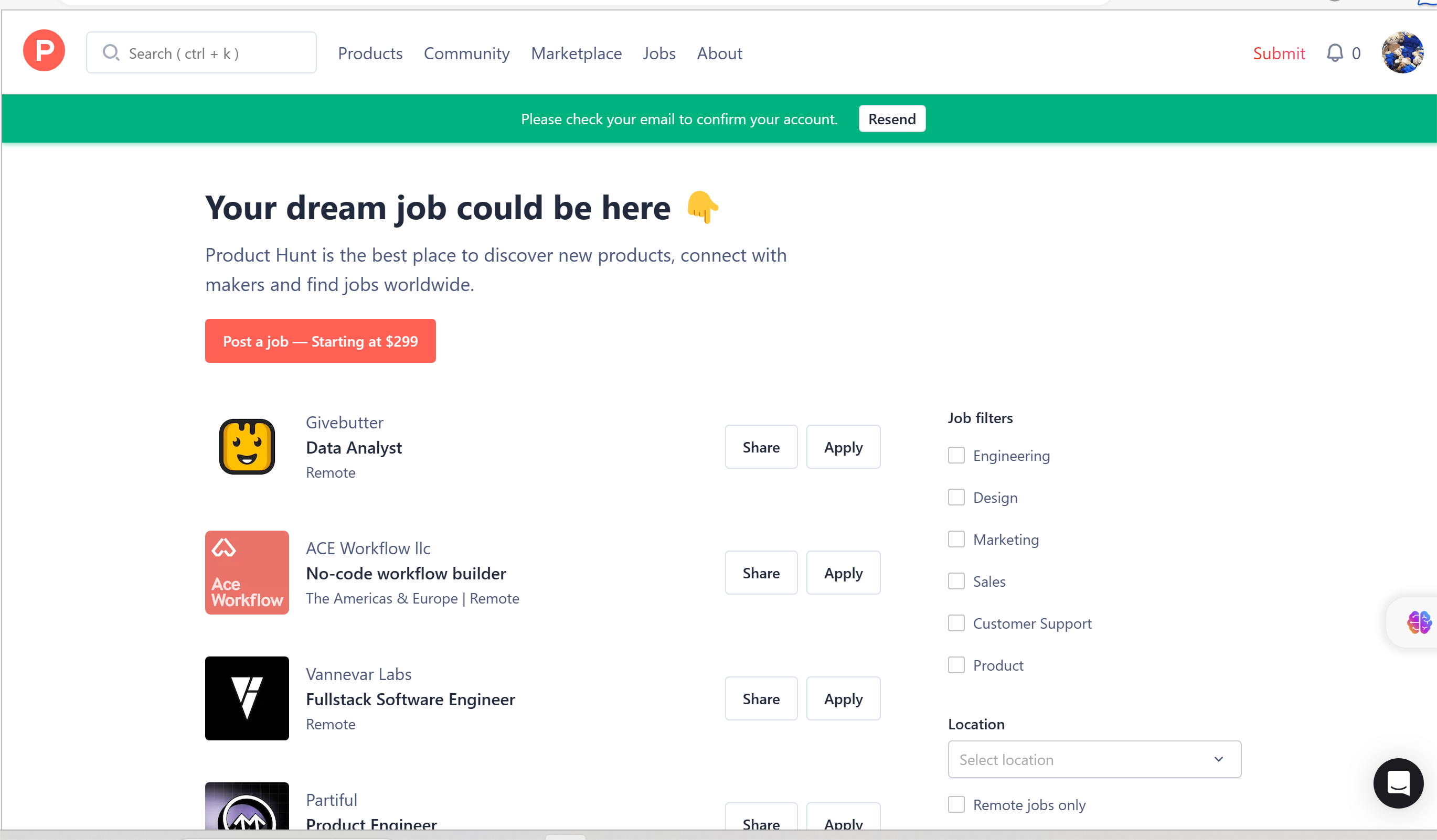Open the chat support bubble icon
Image resolution: width=1437 pixels, height=840 pixels.
(1398, 782)
